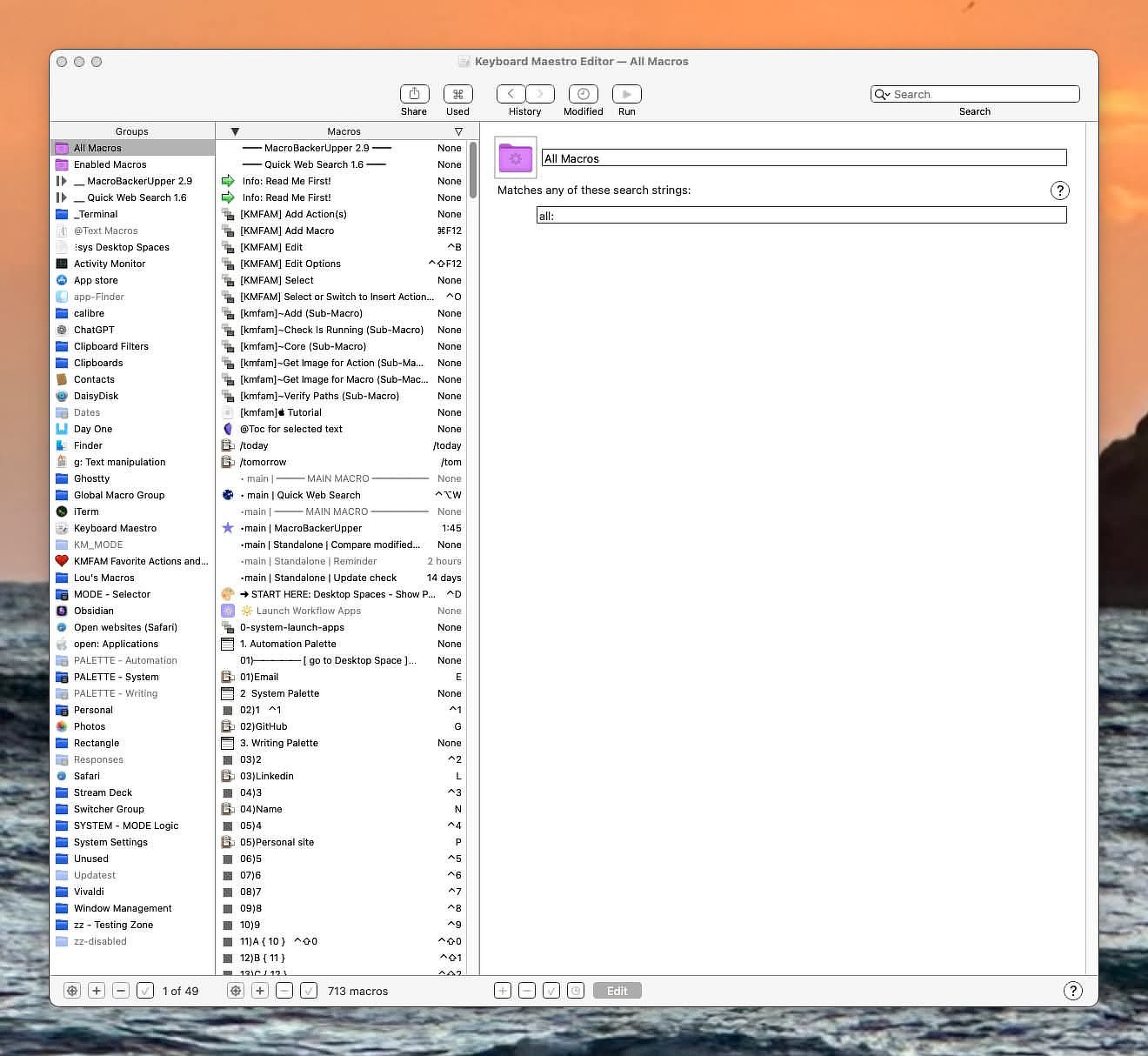Select the Keyboard Maestro group in sidebar
Image resolution: width=1148 pixels, height=1056 pixels.
(115, 528)
